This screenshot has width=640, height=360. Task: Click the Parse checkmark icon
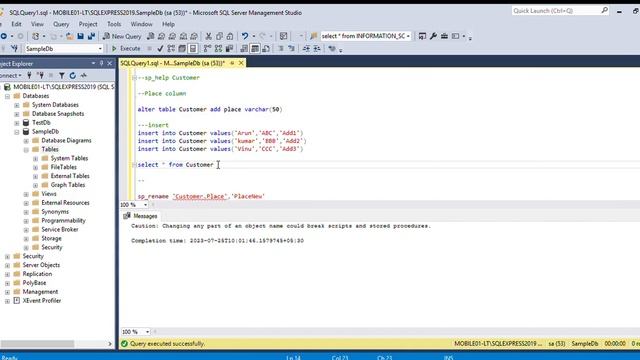click(x=160, y=49)
